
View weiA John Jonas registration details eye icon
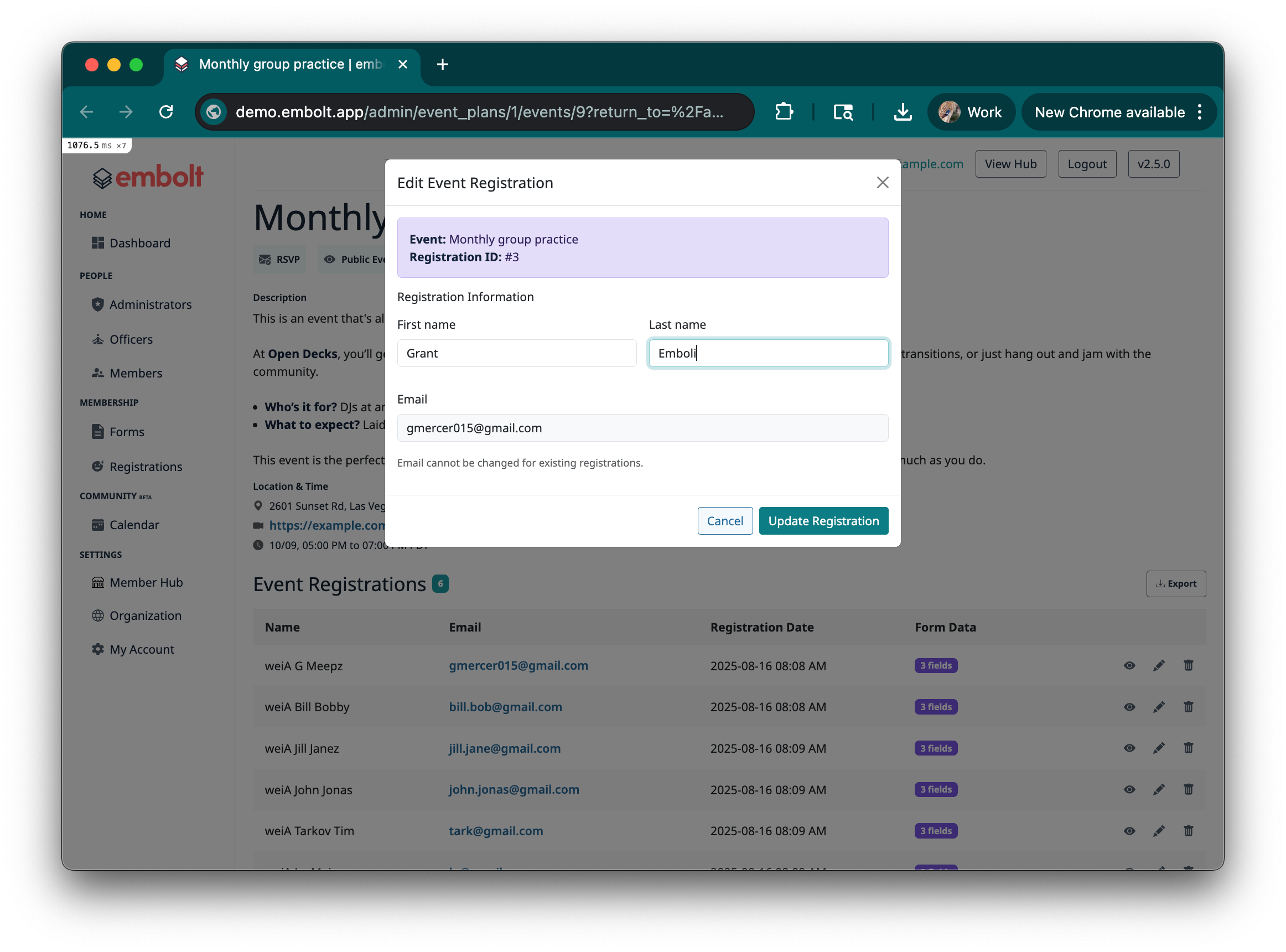pyautogui.click(x=1129, y=789)
